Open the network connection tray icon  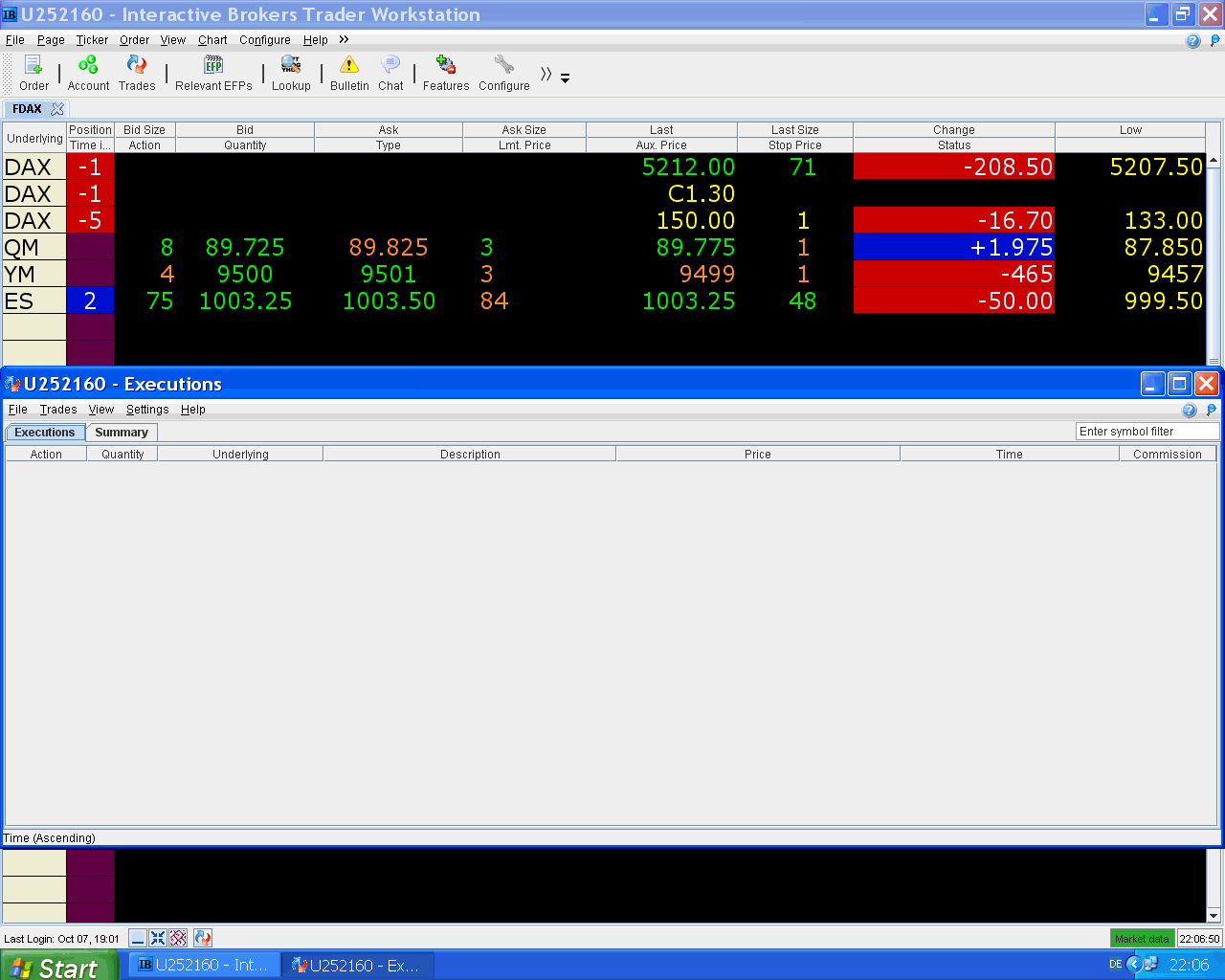click(x=1151, y=965)
